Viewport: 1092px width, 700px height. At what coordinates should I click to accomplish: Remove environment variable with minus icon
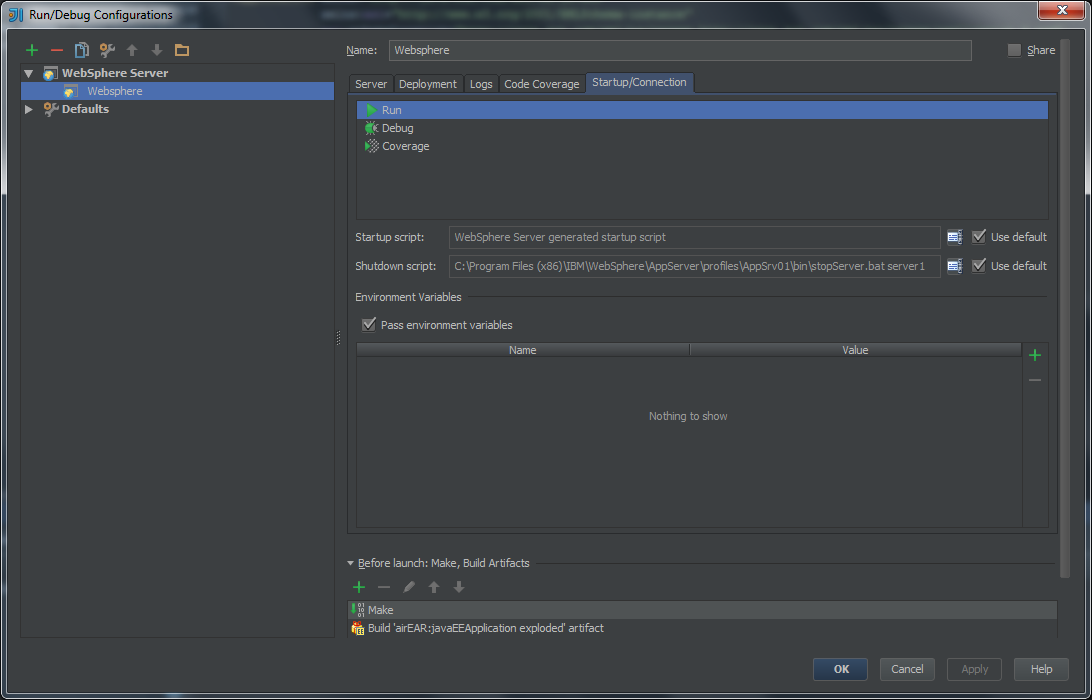(1035, 380)
